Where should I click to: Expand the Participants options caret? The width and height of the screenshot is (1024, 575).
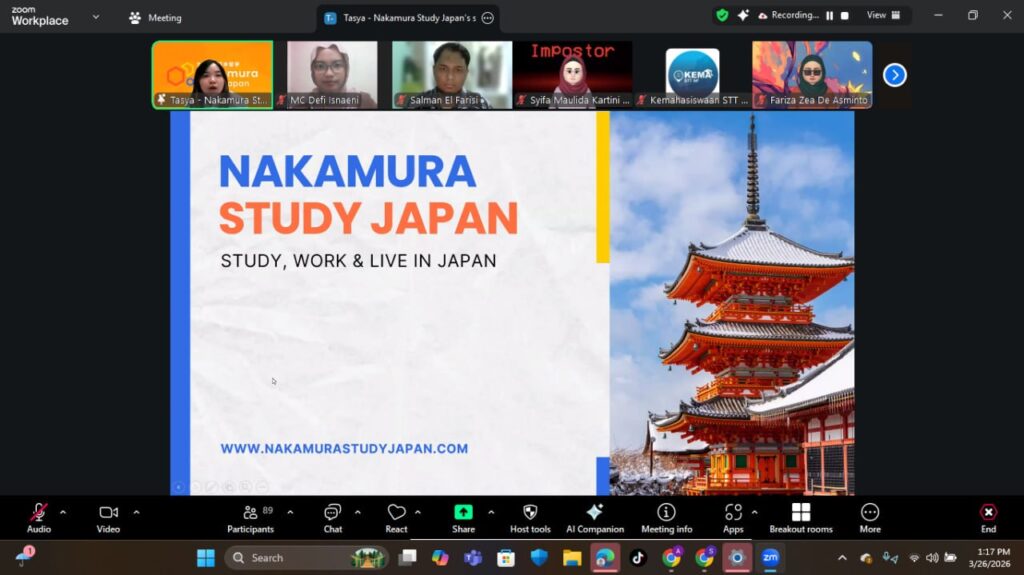[290, 513]
